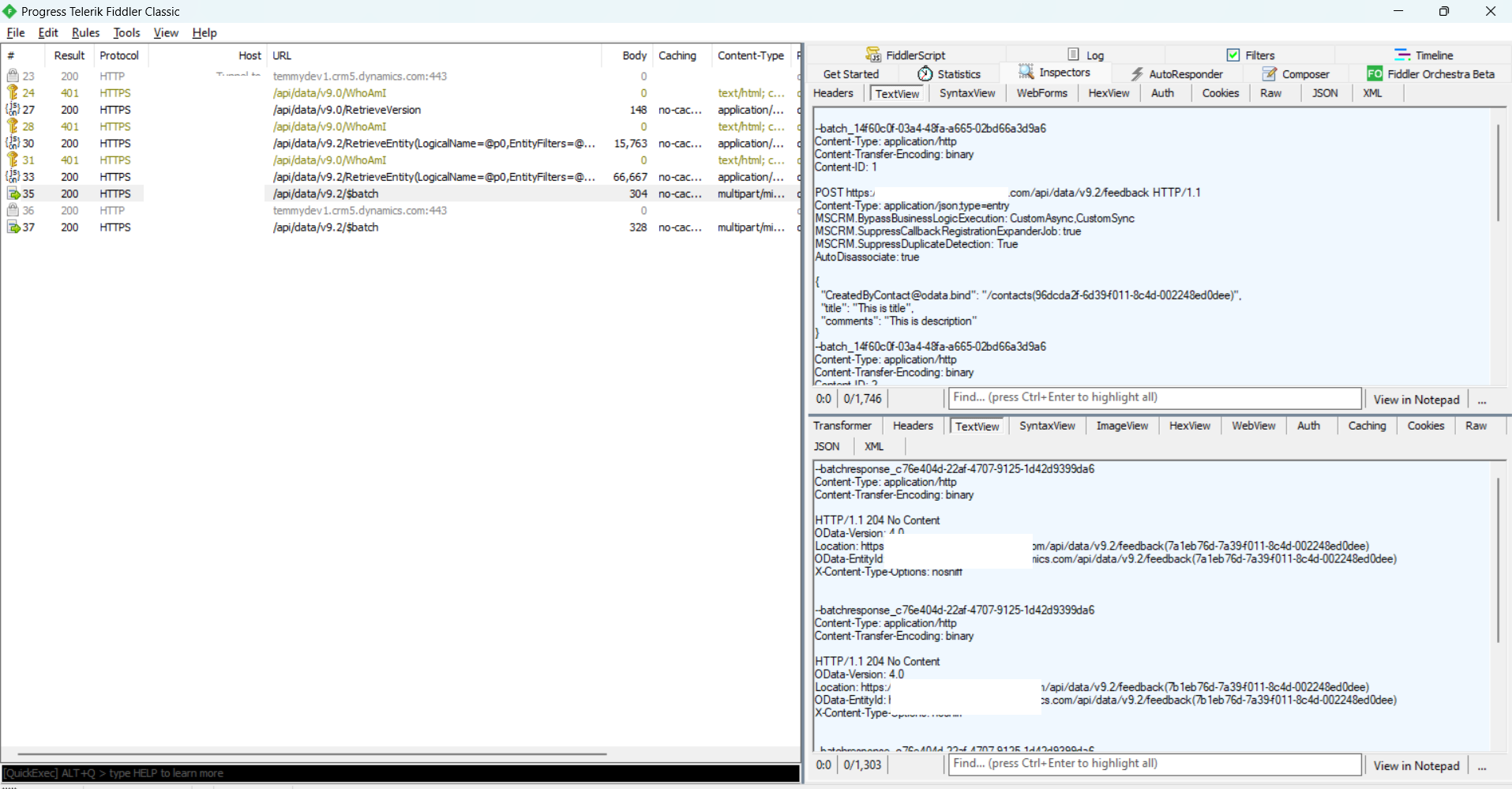Open the Edit menu
Image resolution: width=1512 pixels, height=789 pixels.
[48, 32]
